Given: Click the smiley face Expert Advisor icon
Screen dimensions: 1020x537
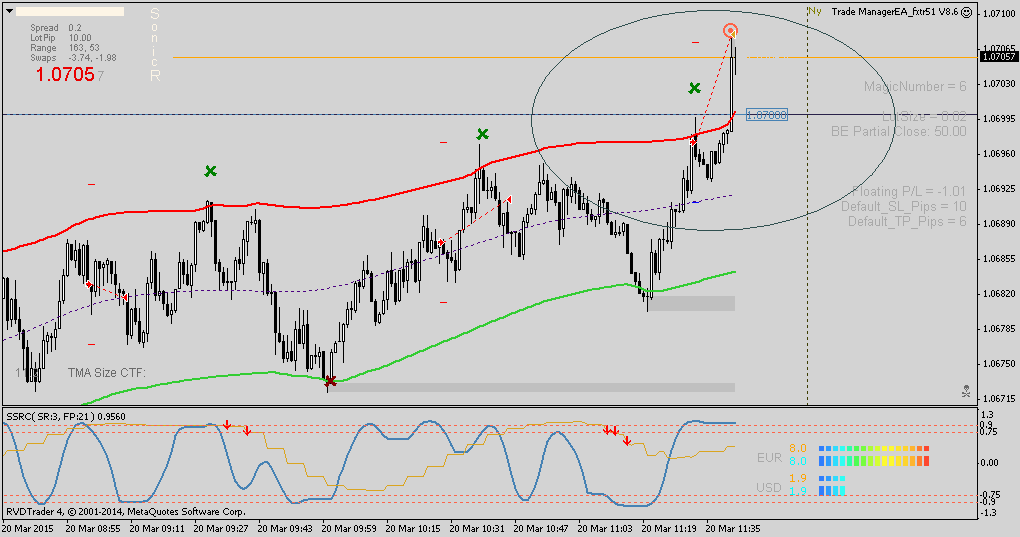Looking at the screenshot, I should 967,12.
